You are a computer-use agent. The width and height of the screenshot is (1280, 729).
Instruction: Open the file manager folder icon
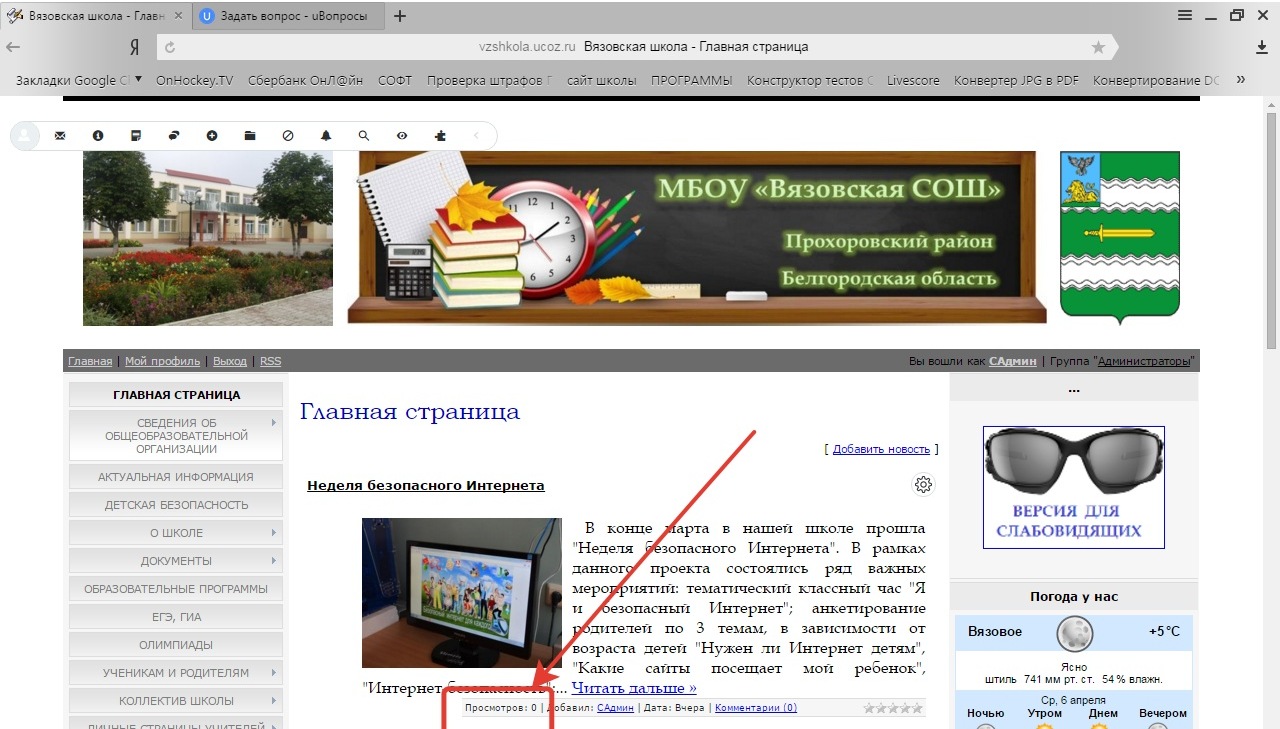click(250, 136)
